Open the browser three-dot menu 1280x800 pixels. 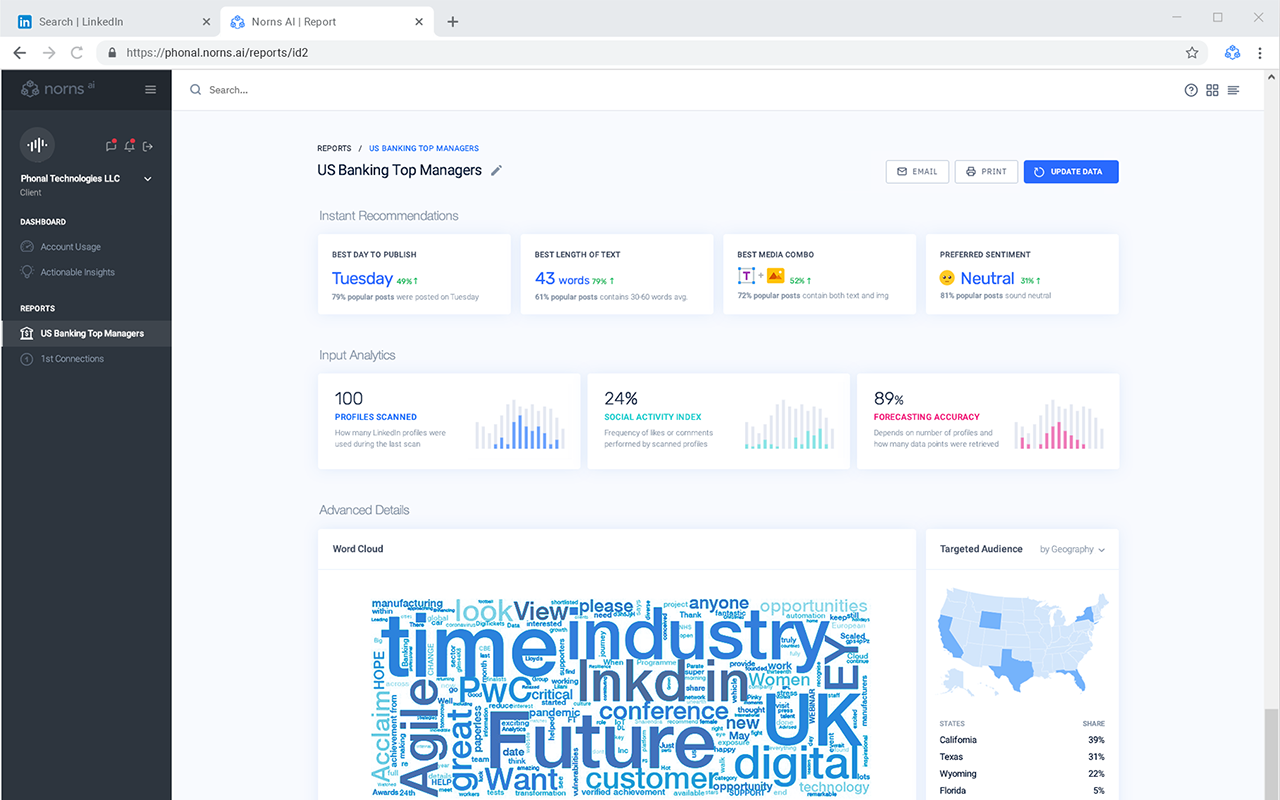(x=1260, y=52)
